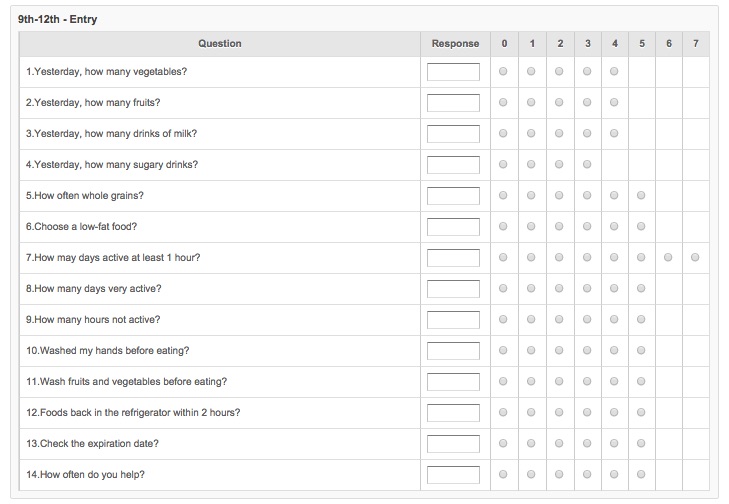Viewport: 729px width, 504px height.
Task: Select 6 for days active at least 1 hour
Action: point(668,258)
